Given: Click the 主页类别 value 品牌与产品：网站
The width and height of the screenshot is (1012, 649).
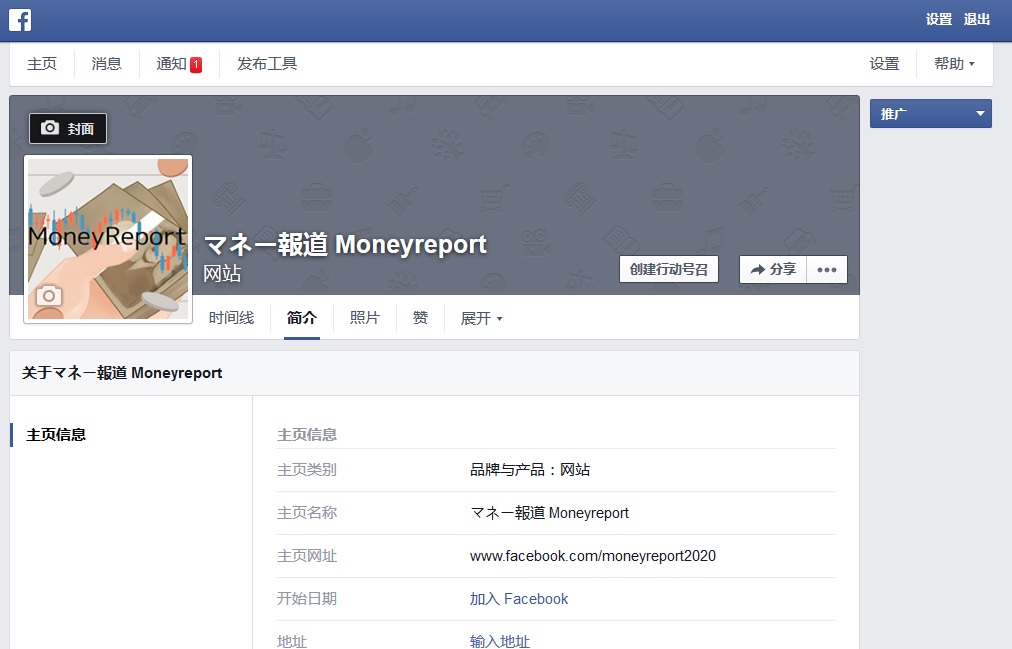Looking at the screenshot, I should coord(530,470).
